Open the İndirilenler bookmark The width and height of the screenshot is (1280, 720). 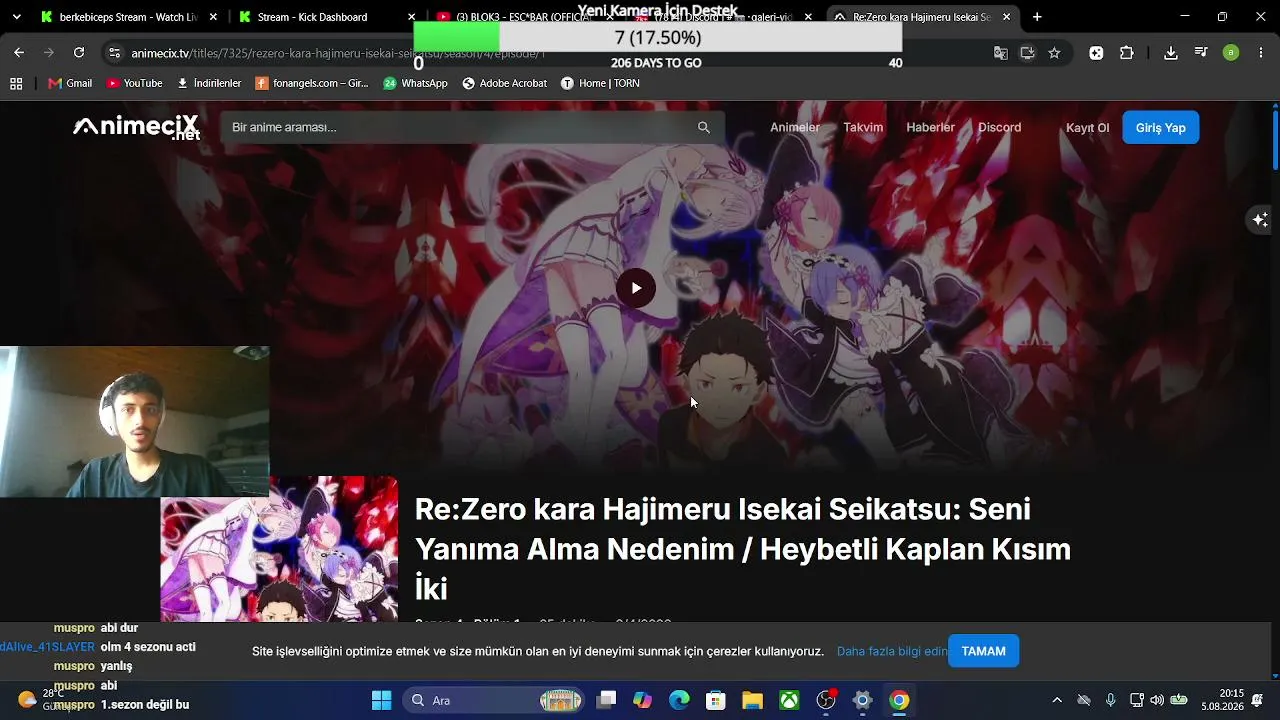[x=209, y=84]
